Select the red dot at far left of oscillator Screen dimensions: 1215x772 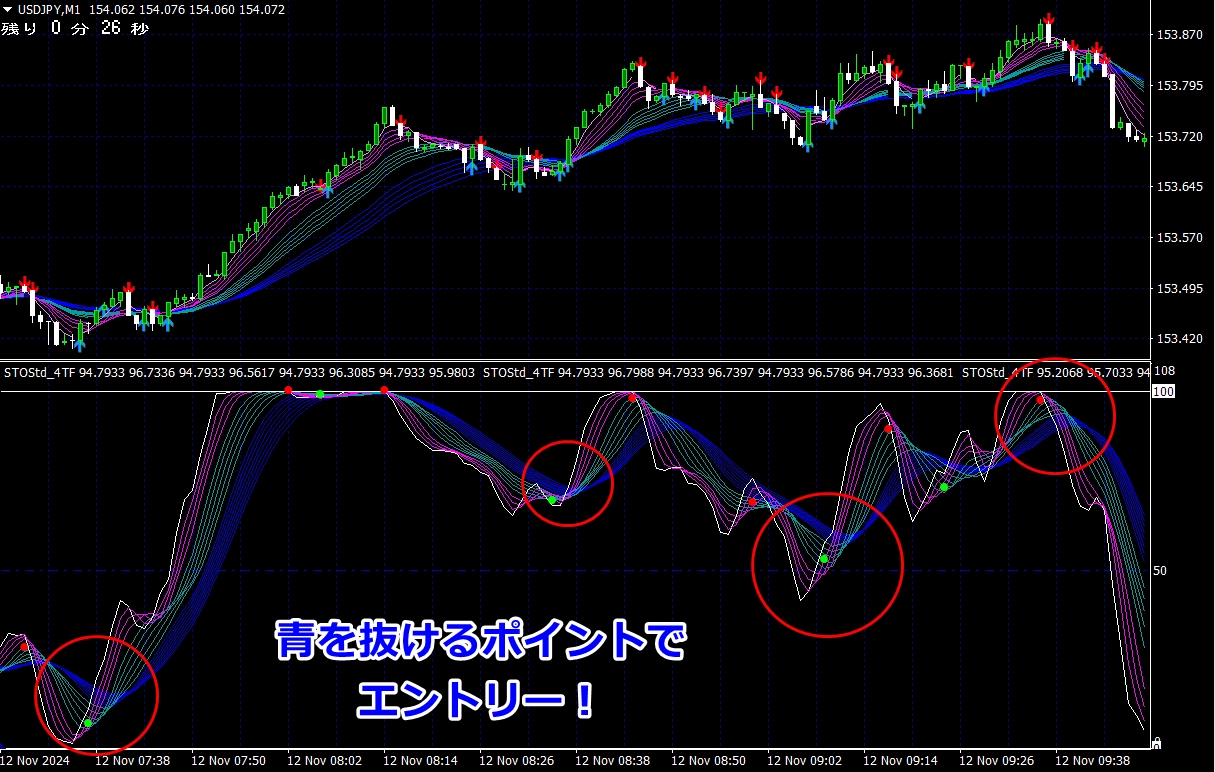coord(25,647)
